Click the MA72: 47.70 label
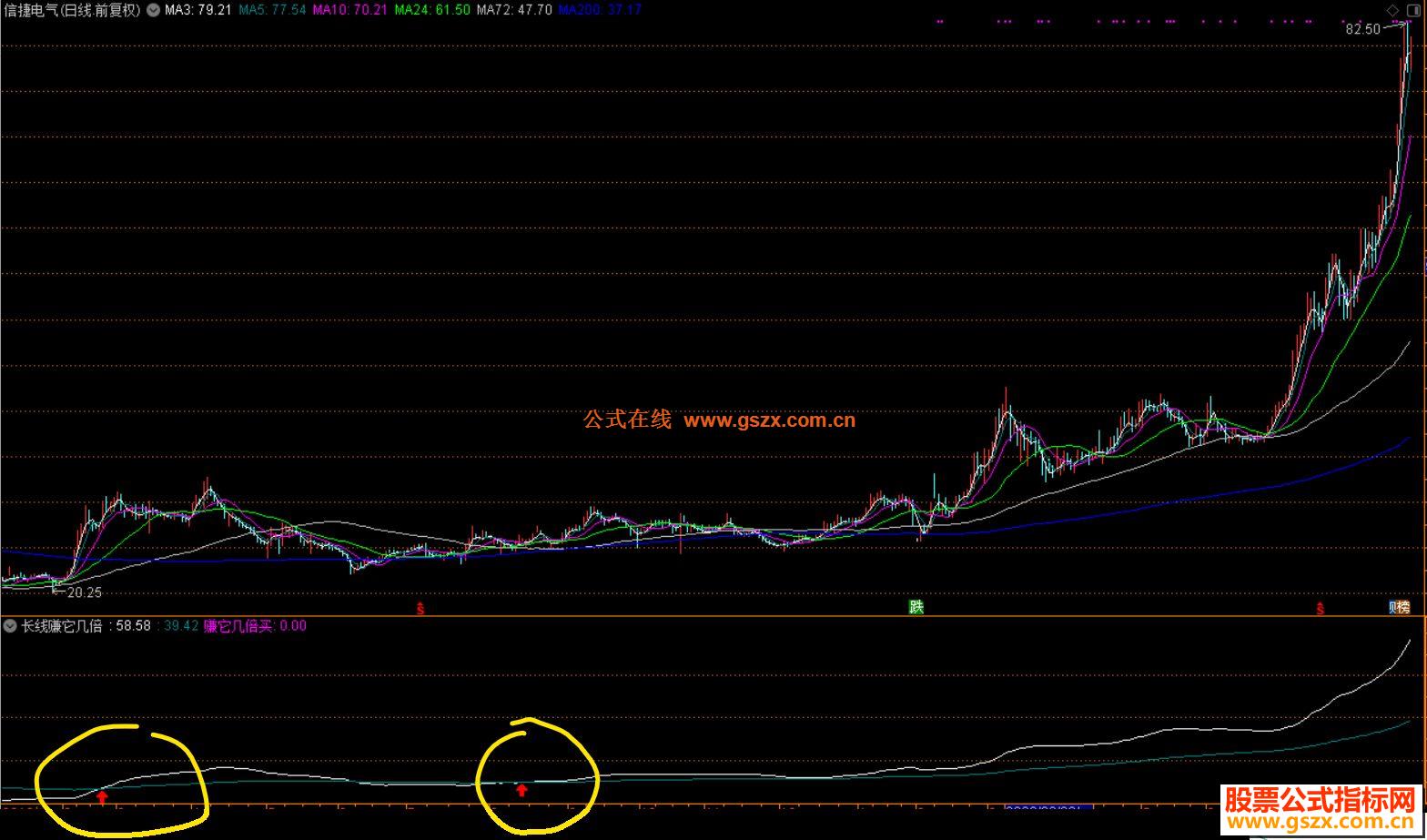Viewport: 1427px width, 840px height. tap(514, 10)
